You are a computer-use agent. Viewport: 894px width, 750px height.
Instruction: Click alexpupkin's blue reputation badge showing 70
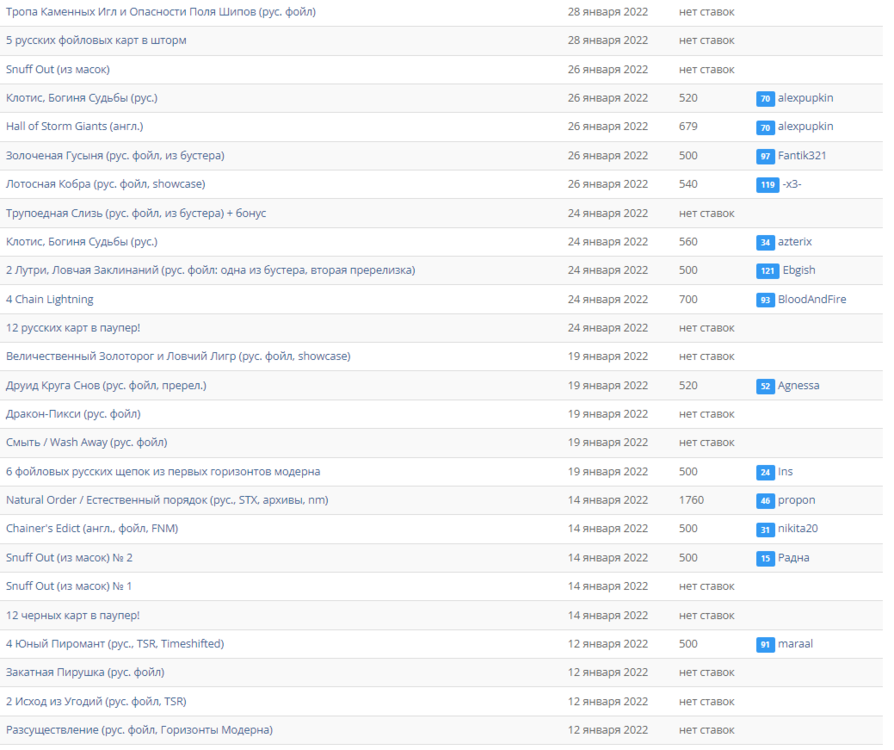point(765,98)
